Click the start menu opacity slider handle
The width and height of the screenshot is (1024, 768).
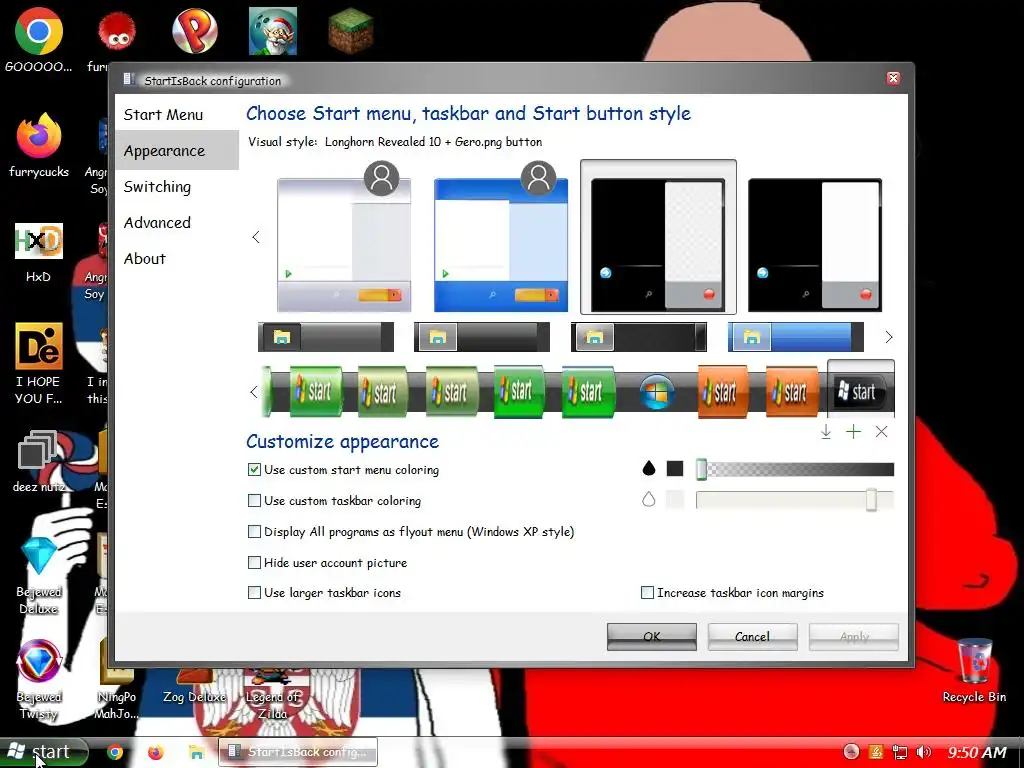(x=701, y=469)
